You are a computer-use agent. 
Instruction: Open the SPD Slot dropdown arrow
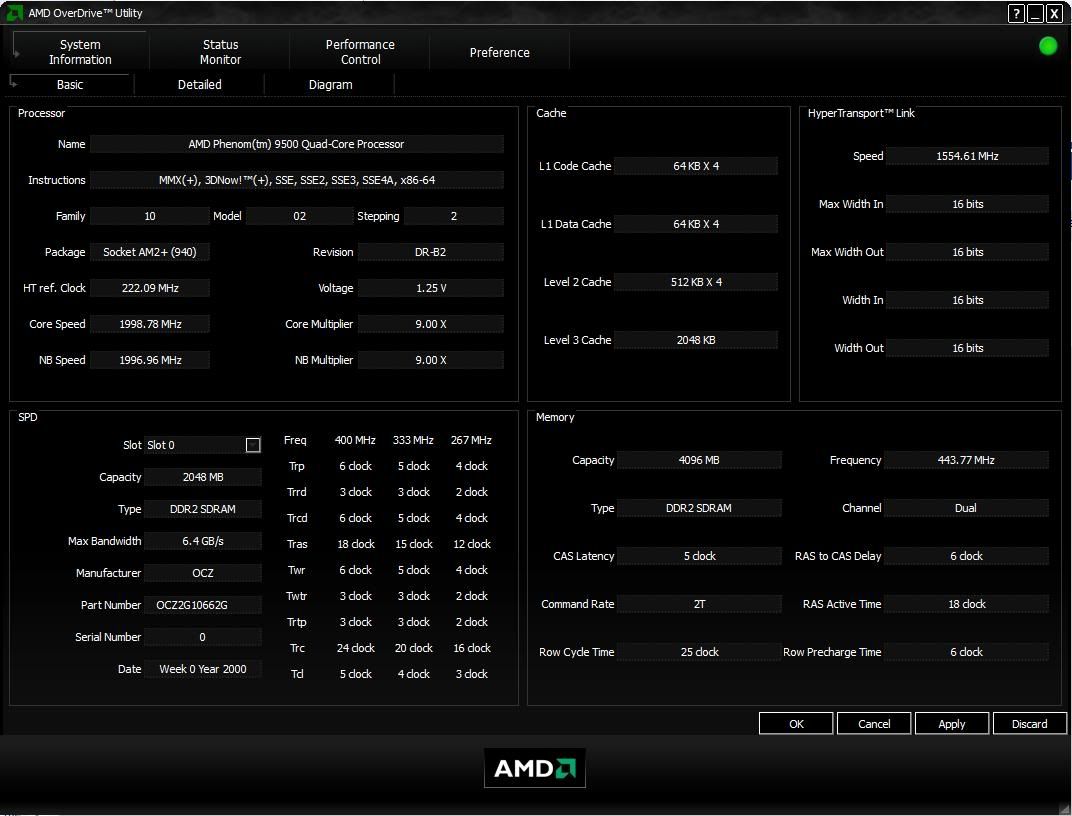(x=253, y=445)
